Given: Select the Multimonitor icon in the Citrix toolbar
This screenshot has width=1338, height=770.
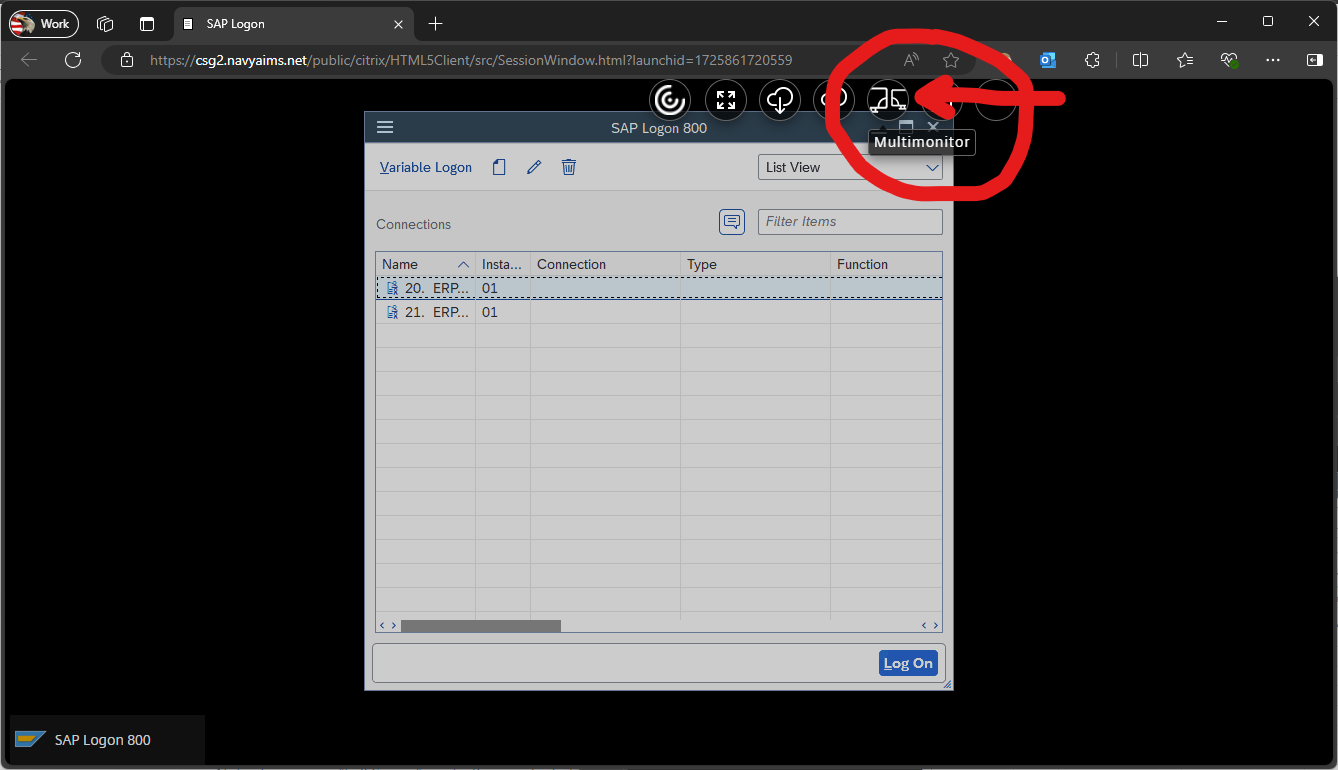Looking at the screenshot, I should click(x=888, y=99).
